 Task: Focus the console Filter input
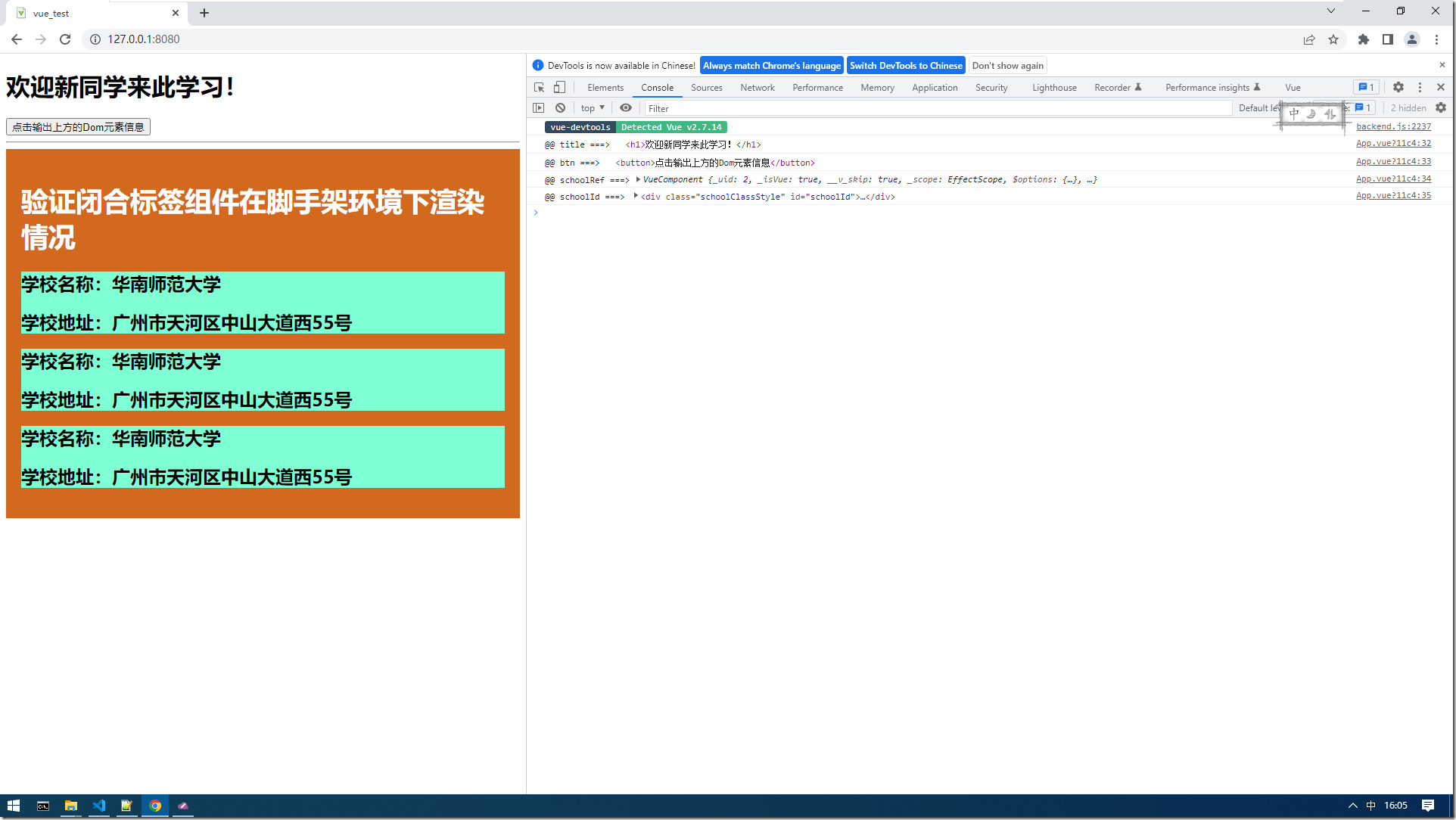pyautogui.click(x=938, y=108)
